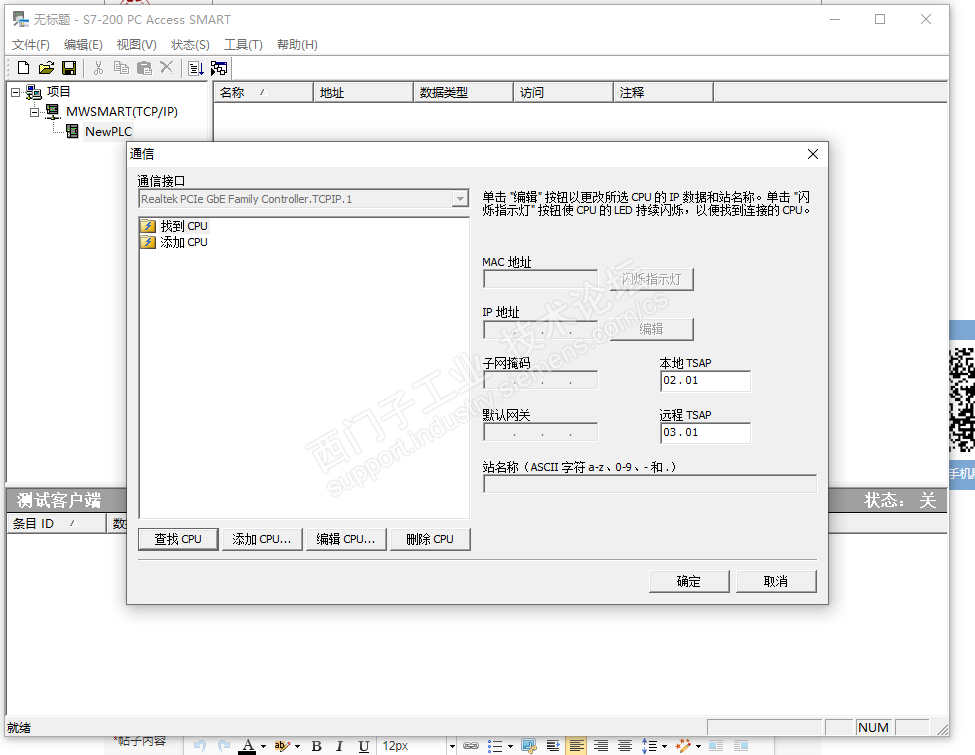Click the 地址 column header
Image resolution: width=975 pixels, height=755 pixels.
363,93
